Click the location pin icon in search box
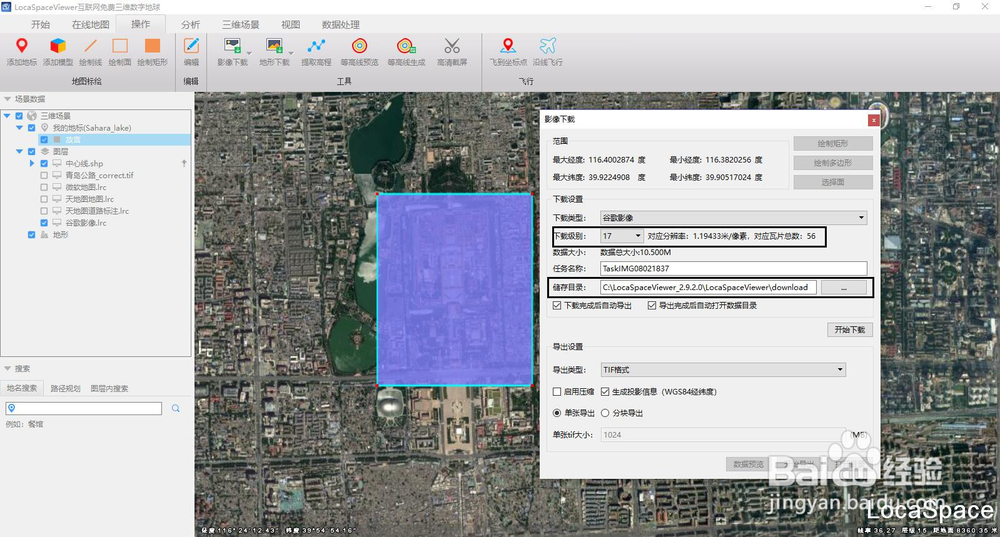Screen dimensions: 1000x537 coord(11,408)
